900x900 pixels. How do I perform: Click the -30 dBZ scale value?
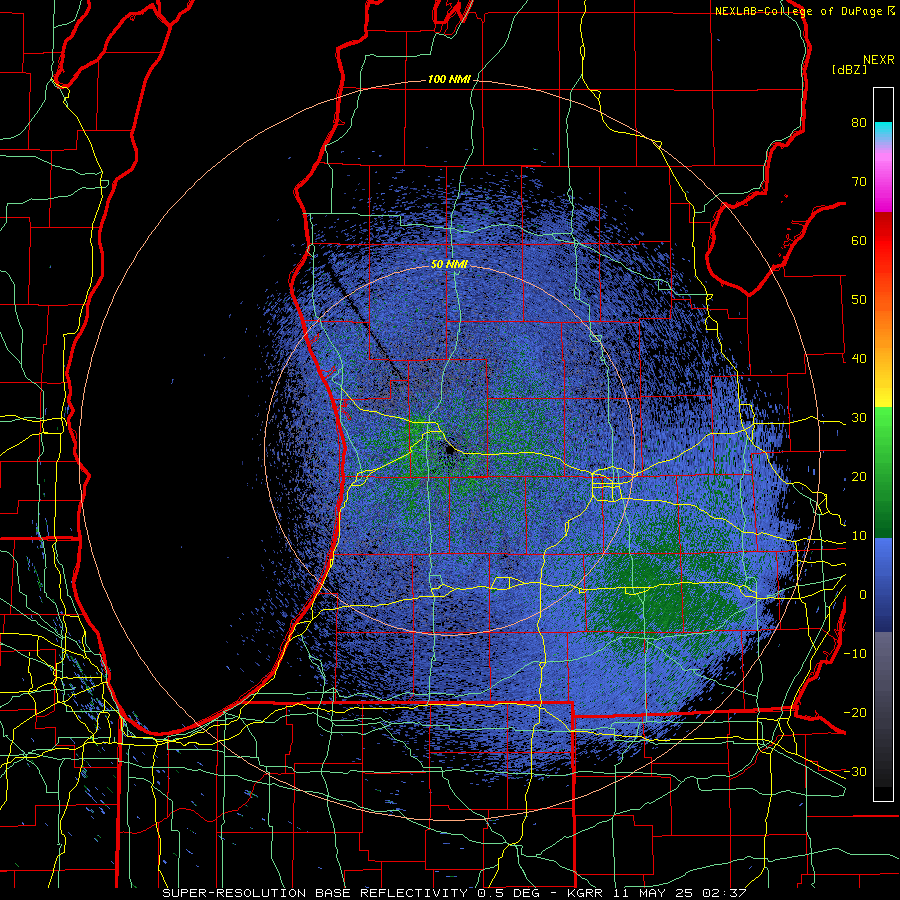pos(855,771)
